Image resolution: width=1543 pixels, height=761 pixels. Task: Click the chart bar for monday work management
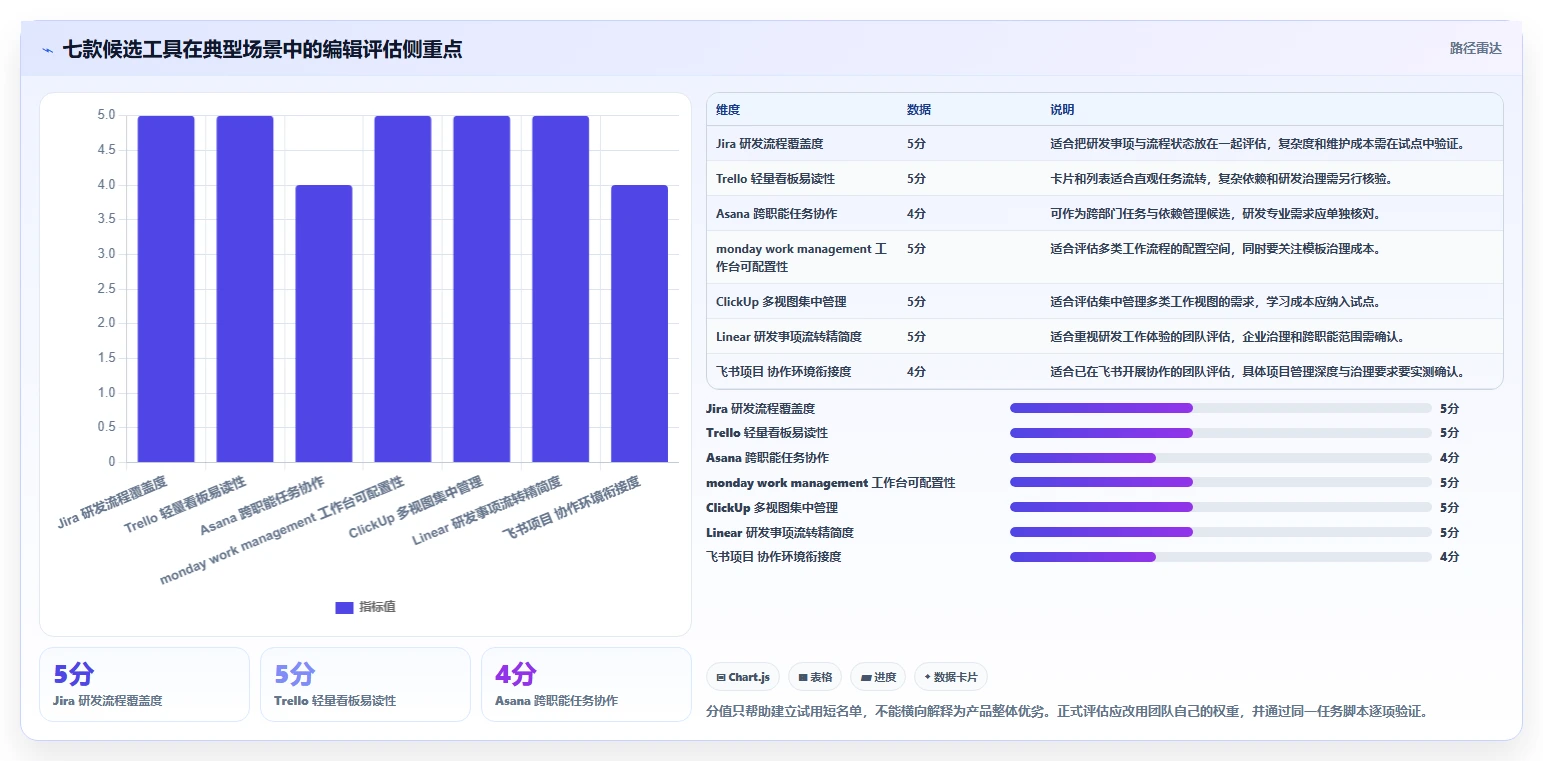[x=403, y=289]
